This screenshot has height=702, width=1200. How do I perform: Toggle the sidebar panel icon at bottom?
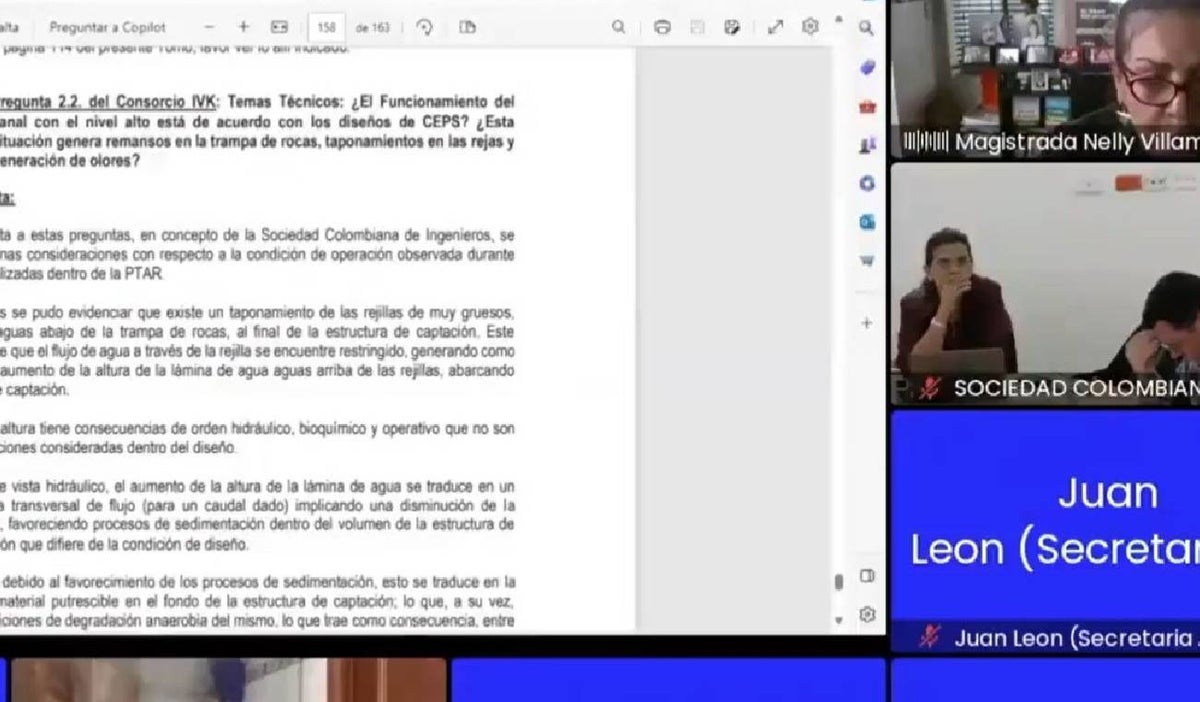(867, 576)
